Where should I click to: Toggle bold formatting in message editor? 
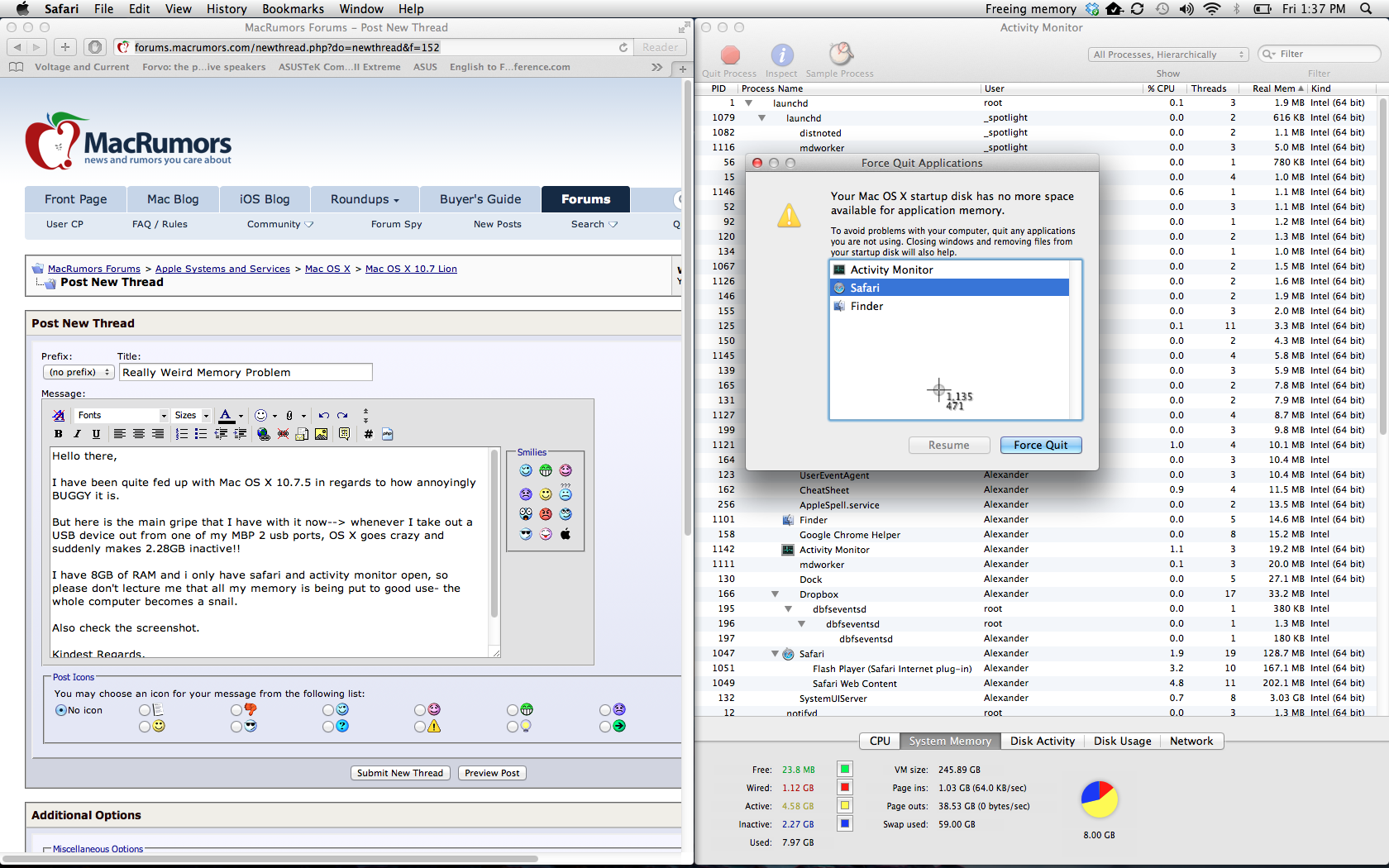tap(58, 434)
